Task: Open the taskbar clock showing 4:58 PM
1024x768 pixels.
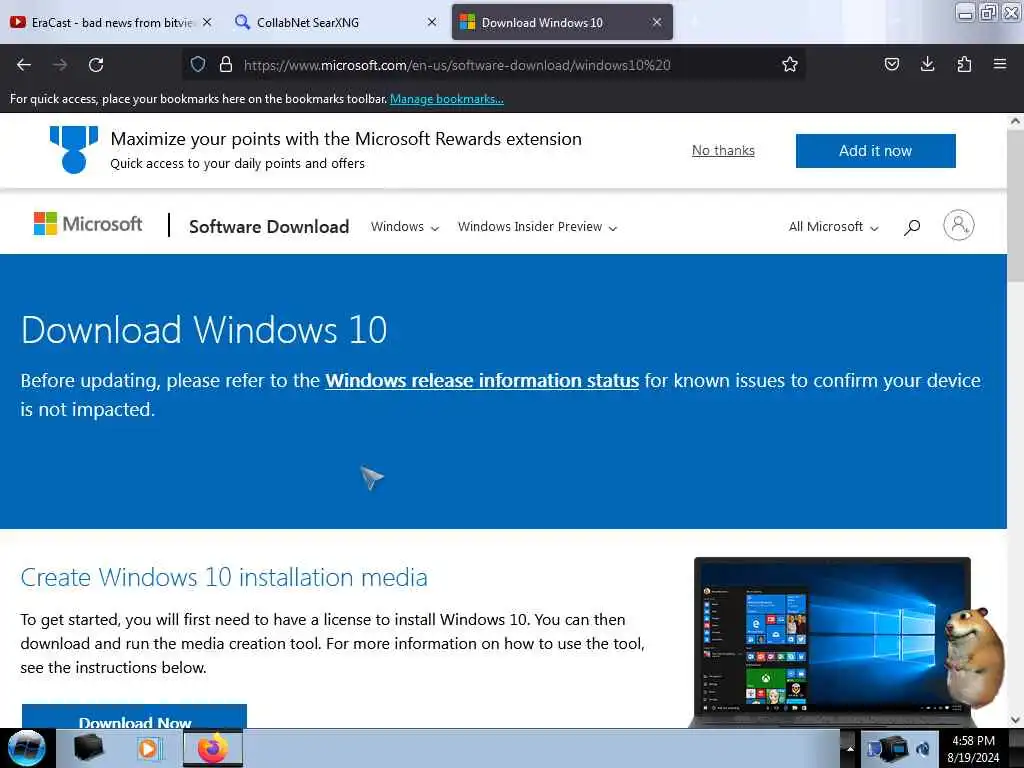Action: coord(973,748)
